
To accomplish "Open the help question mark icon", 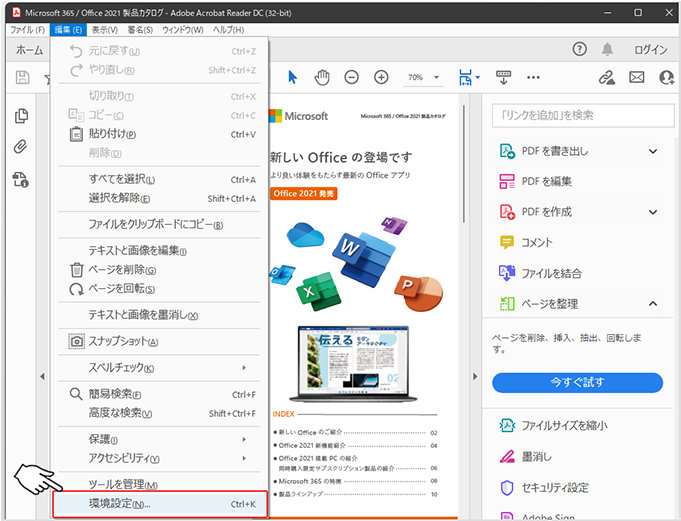I will [x=579, y=49].
